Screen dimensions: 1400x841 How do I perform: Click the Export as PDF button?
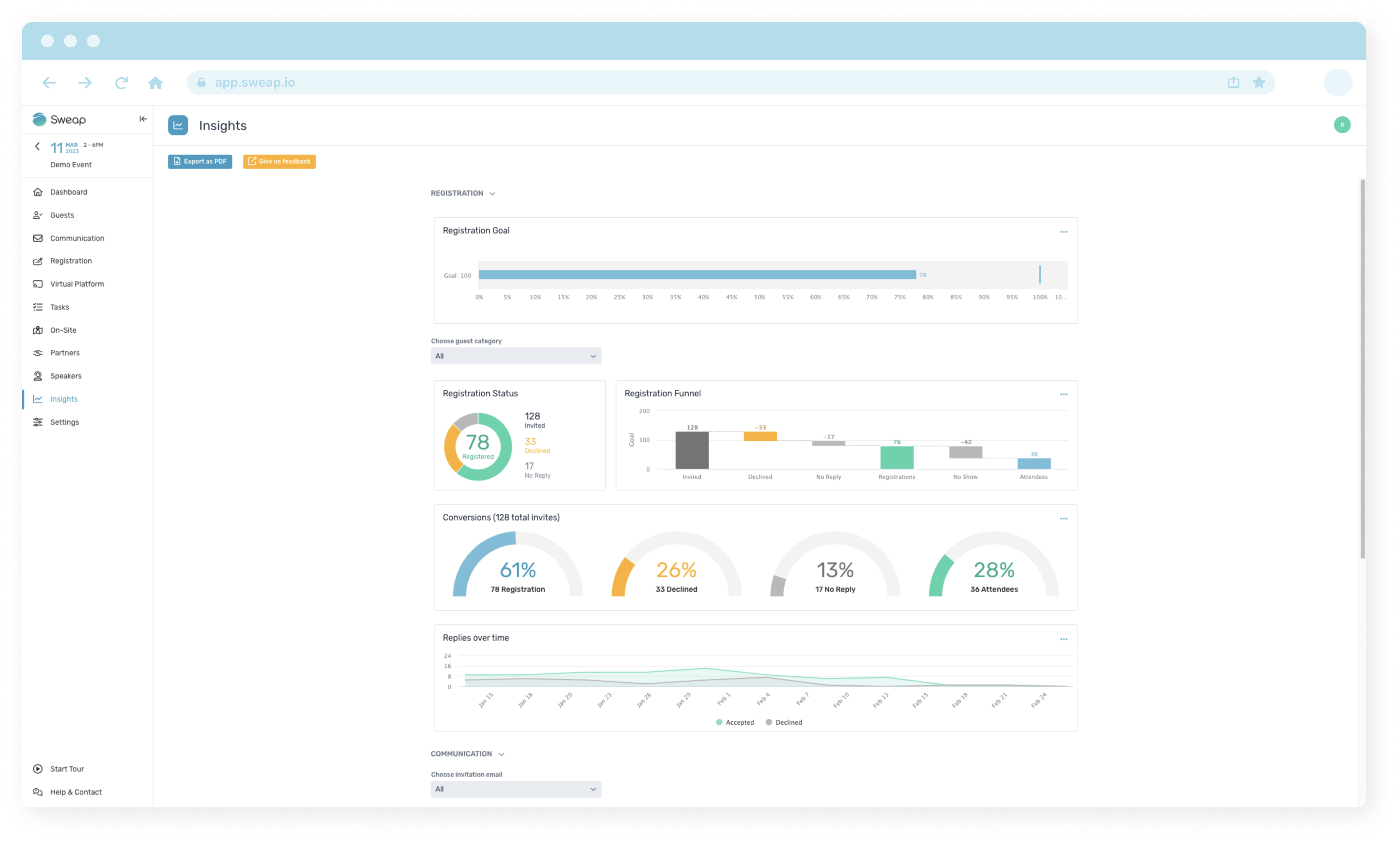point(199,161)
